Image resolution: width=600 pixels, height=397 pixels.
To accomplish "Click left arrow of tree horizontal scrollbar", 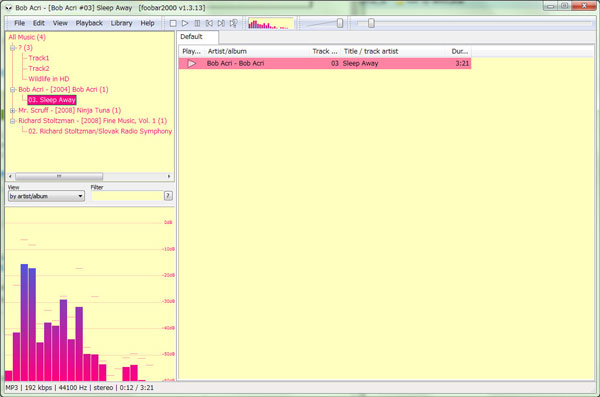I will [10, 176].
